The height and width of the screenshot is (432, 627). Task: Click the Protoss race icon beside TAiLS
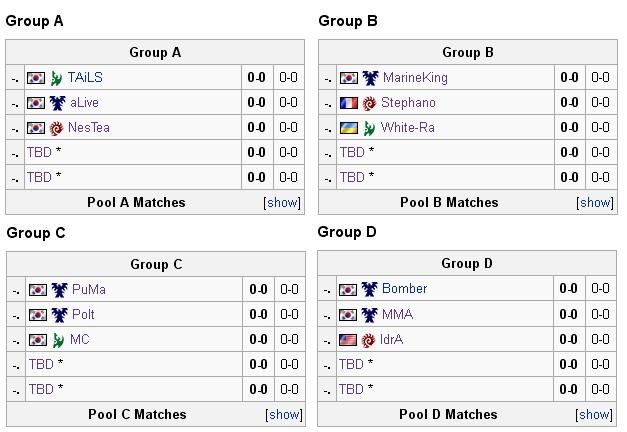(57, 78)
